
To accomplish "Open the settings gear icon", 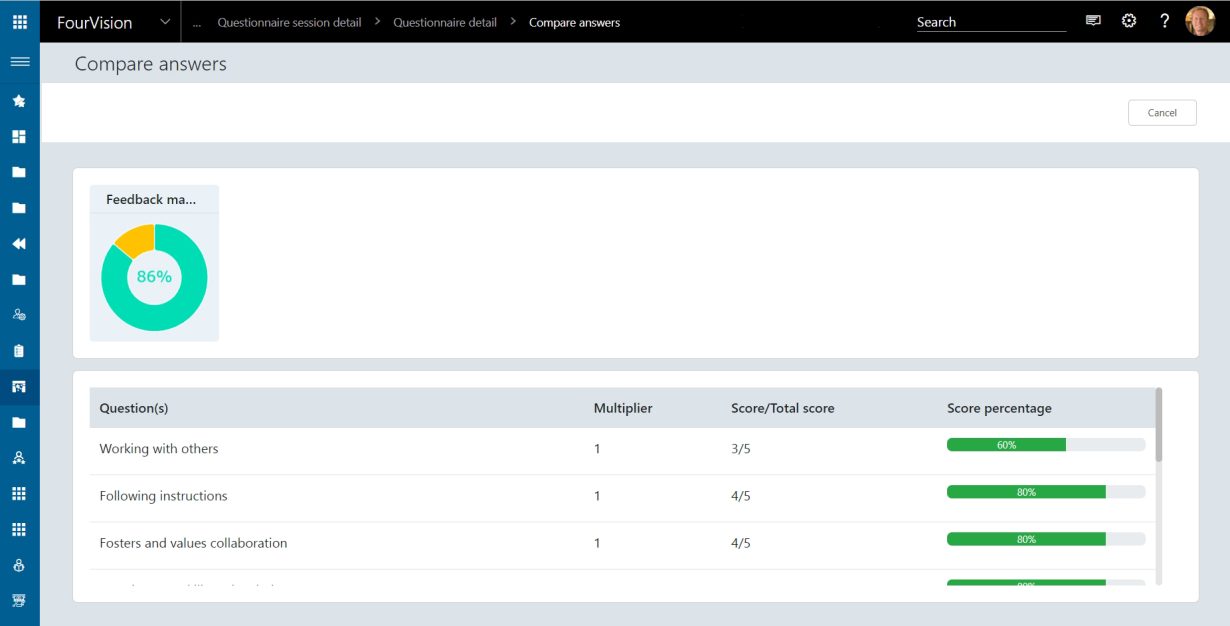I will point(1129,21).
